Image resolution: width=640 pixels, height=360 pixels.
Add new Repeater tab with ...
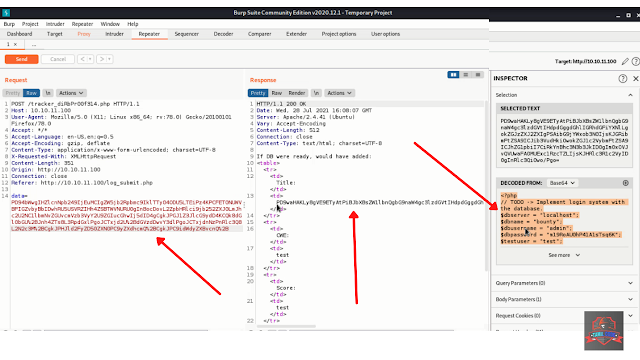click(x=34, y=44)
